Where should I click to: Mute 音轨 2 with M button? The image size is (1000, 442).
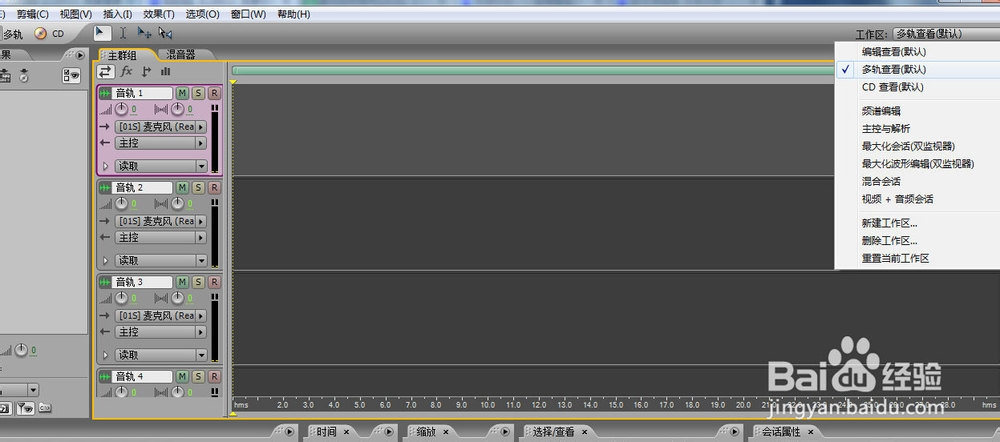[182, 188]
